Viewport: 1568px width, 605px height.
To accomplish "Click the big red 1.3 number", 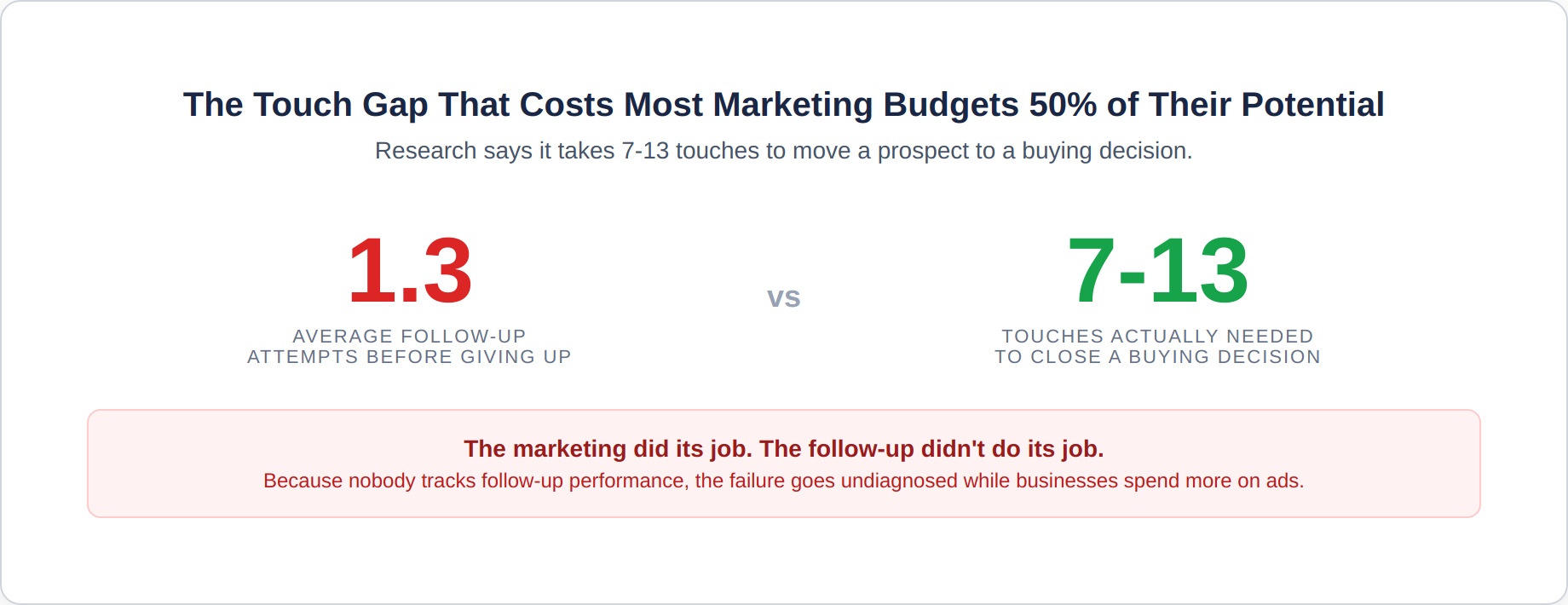I will (410, 271).
